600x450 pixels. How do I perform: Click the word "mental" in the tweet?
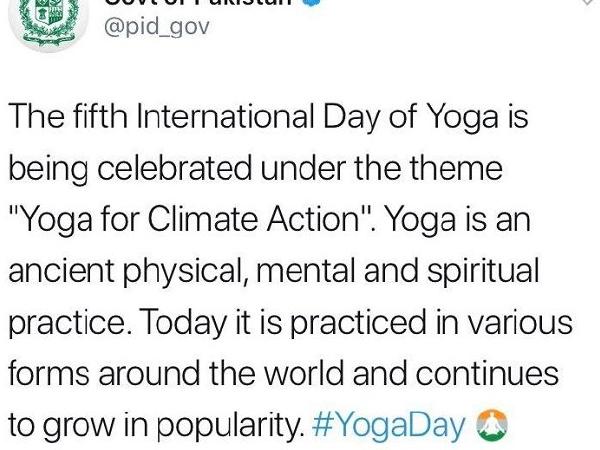(306, 271)
